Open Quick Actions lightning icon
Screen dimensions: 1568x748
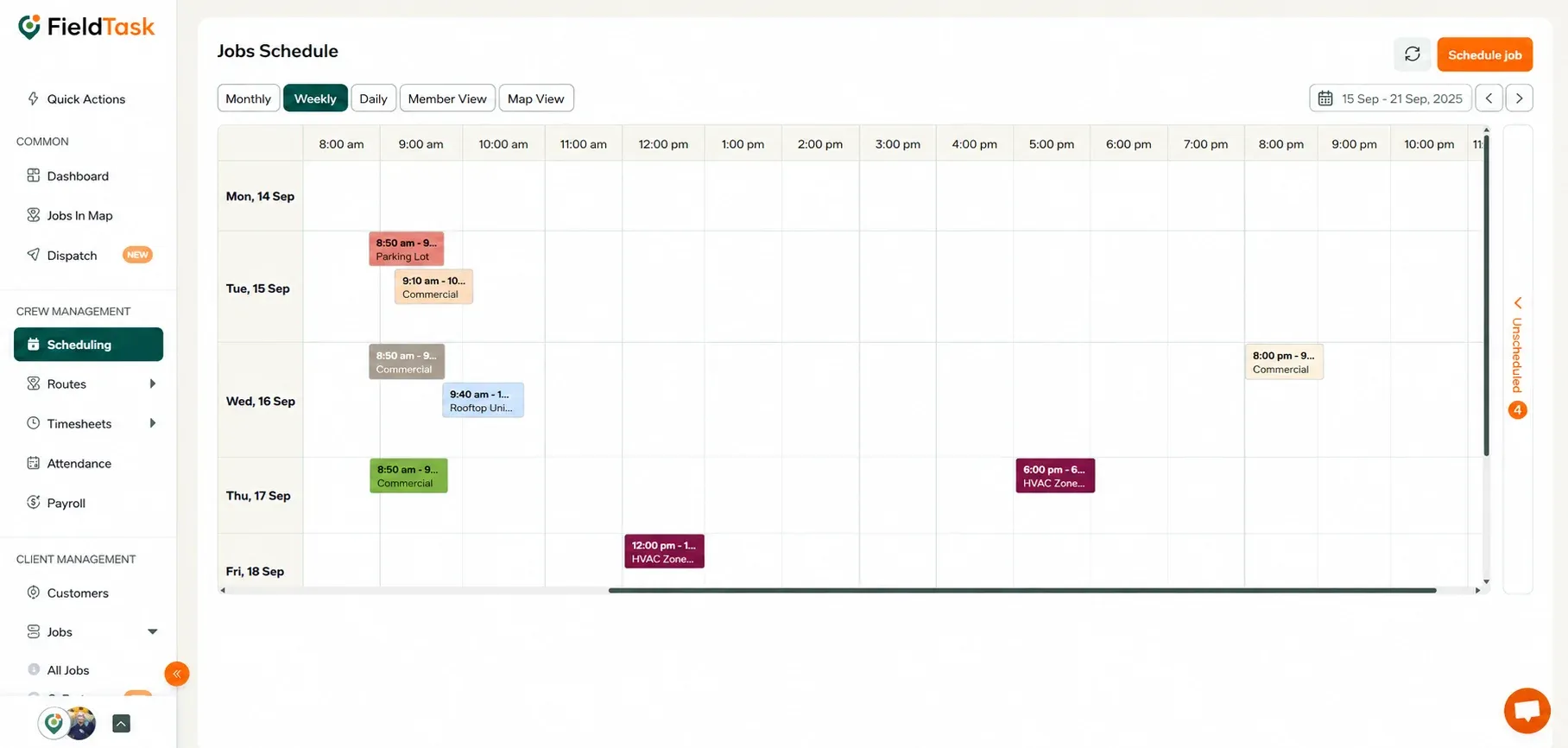coord(33,98)
